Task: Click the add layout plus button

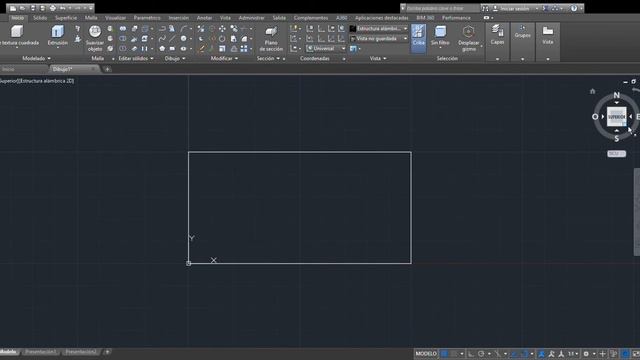Action: coord(107,352)
